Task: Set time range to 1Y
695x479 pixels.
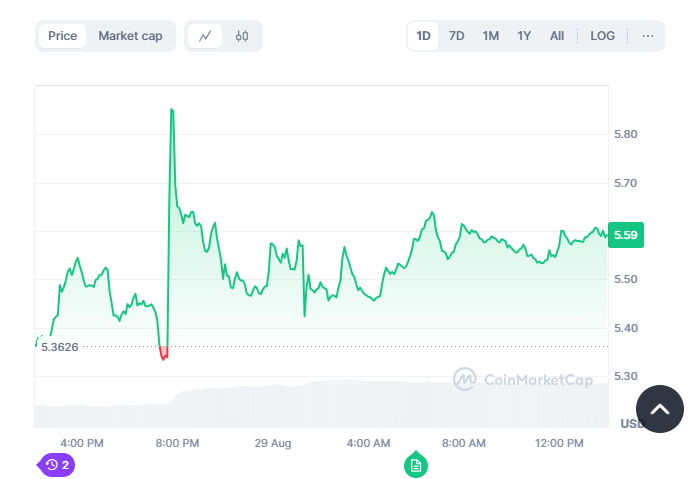Action: point(524,36)
